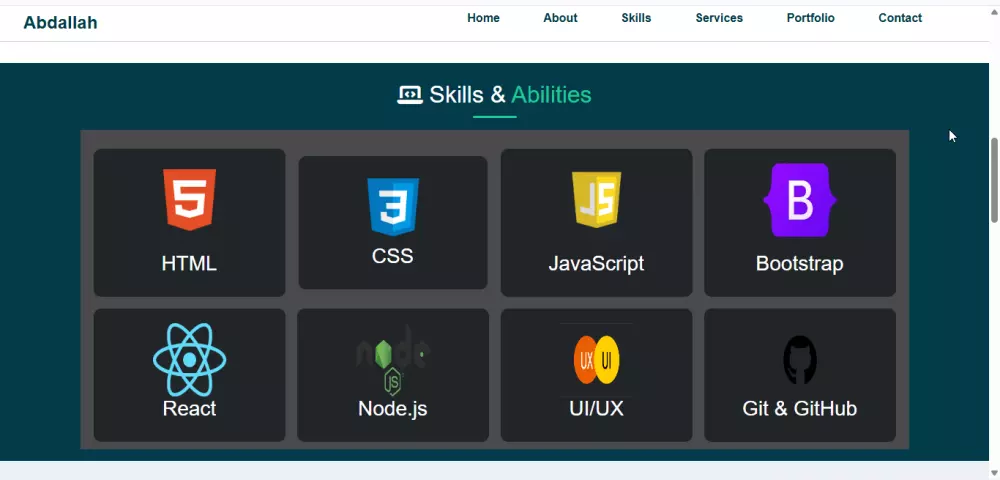Open the Contact nav link
The height and width of the screenshot is (480, 1000).
coord(900,18)
